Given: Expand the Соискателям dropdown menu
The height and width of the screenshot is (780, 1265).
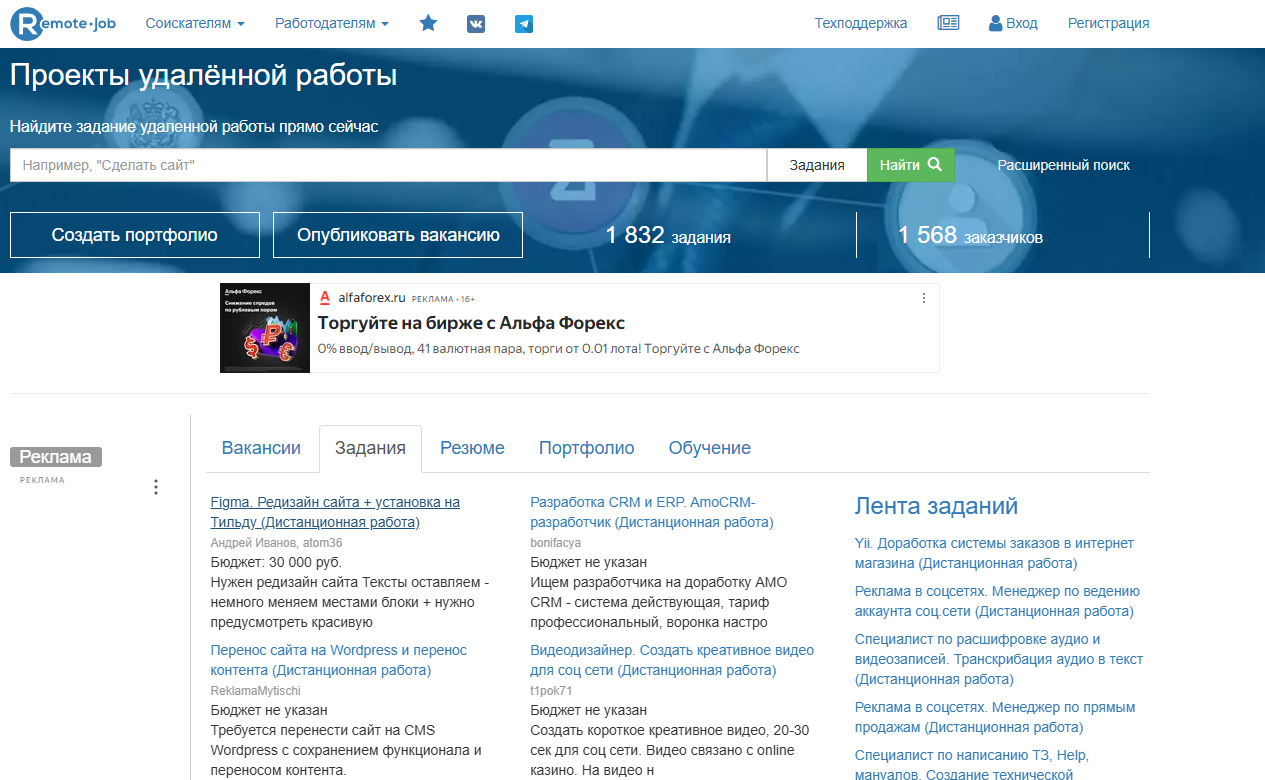Looking at the screenshot, I should [x=195, y=23].
